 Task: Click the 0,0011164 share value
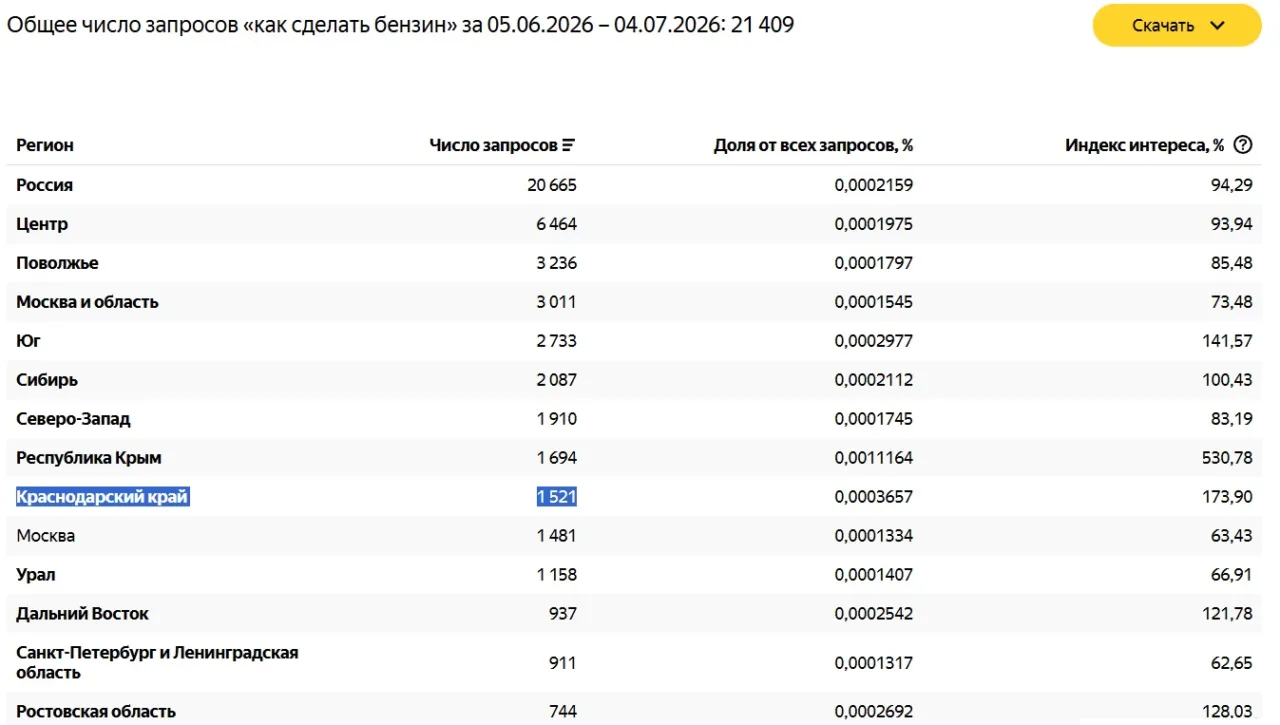874,458
